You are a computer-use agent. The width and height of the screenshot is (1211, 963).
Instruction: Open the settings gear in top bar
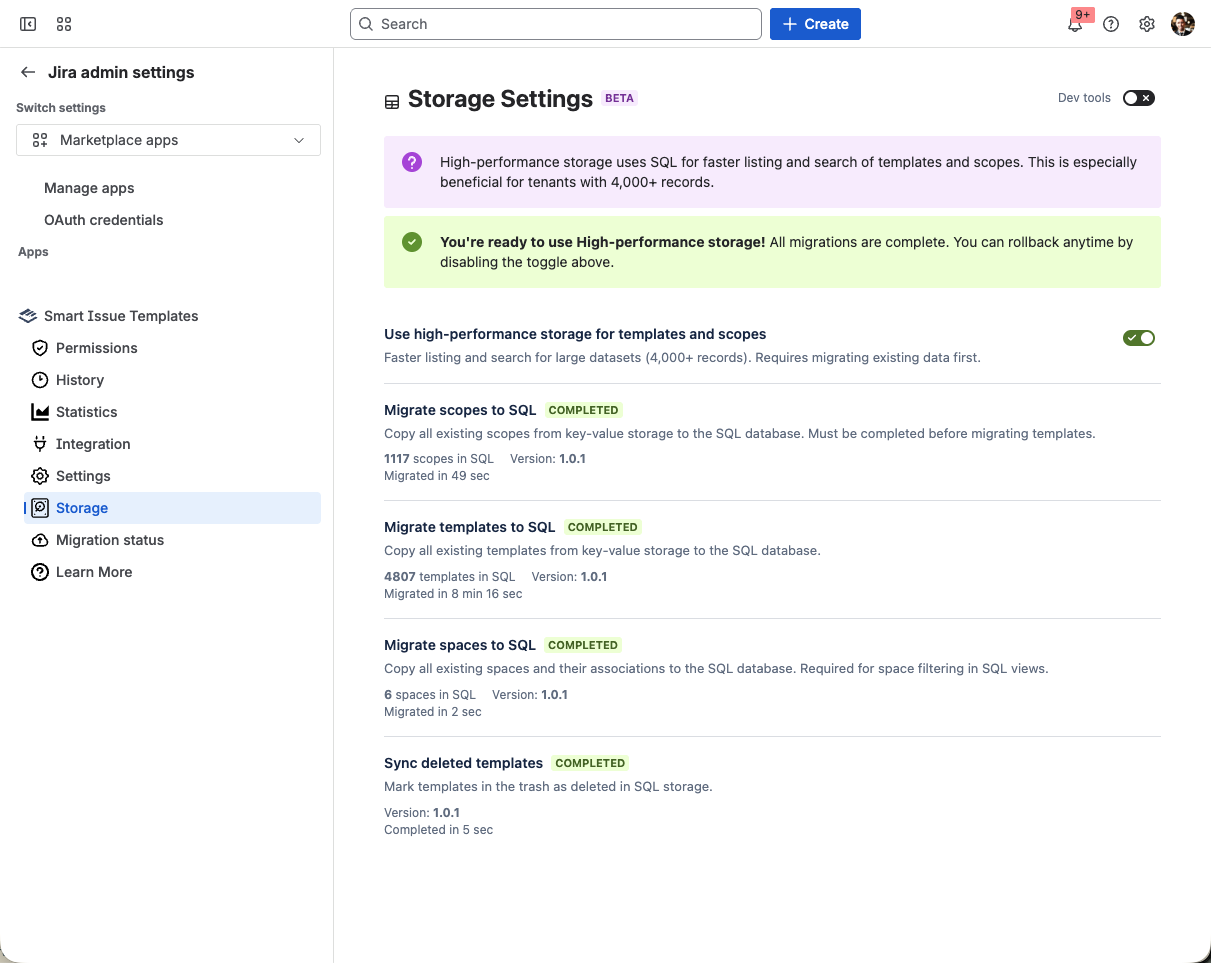1147,24
